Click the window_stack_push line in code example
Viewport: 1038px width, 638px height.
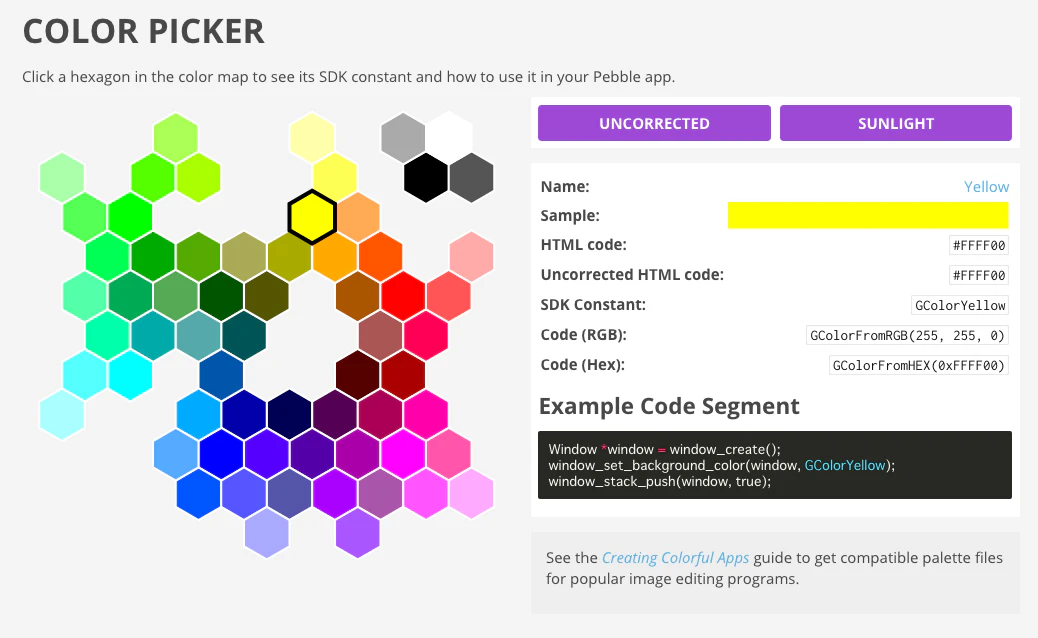660,481
